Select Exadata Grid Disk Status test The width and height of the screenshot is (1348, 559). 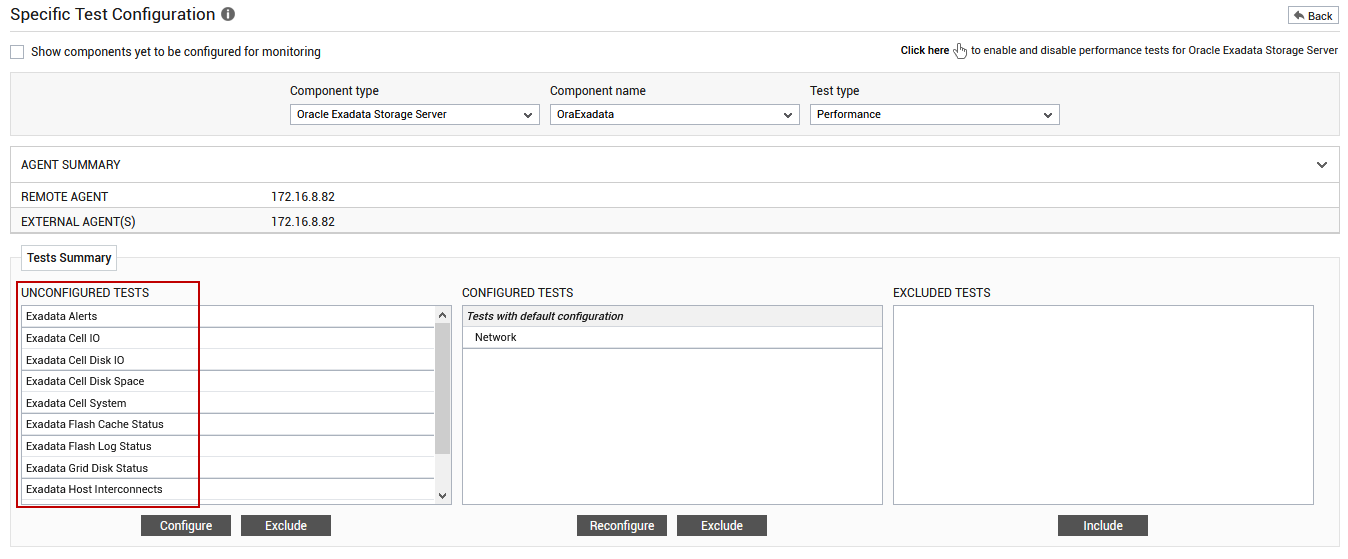pos(228,468)
